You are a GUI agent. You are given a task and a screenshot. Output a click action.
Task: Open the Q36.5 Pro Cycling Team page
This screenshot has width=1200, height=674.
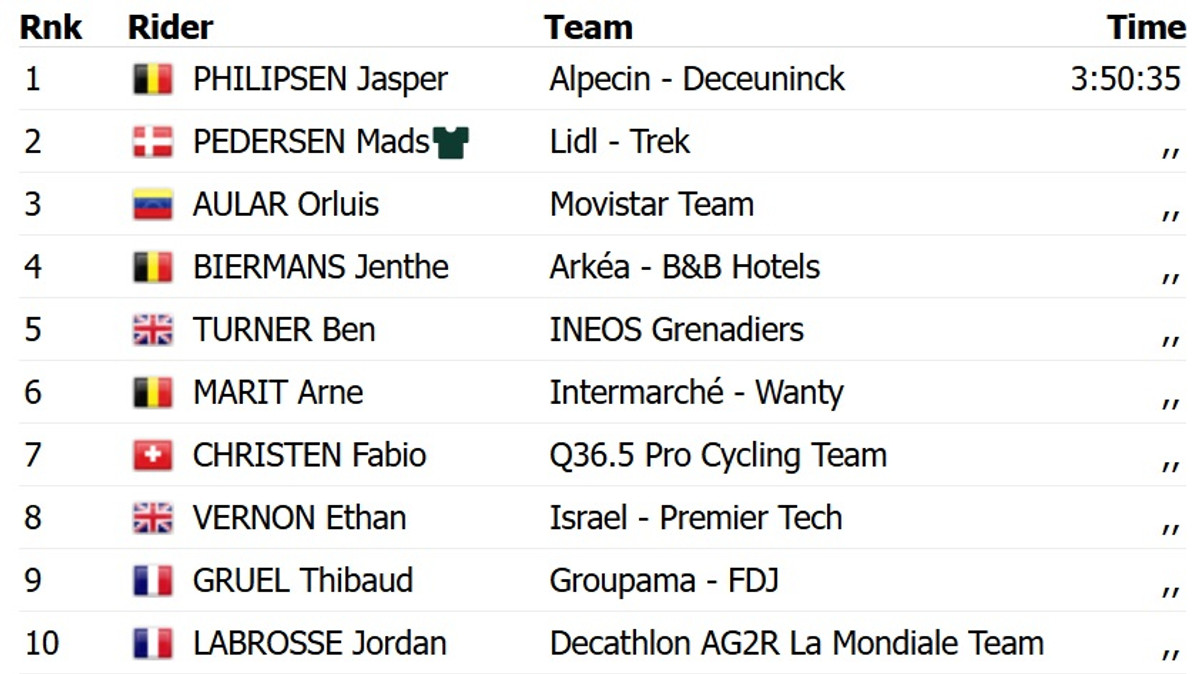tap(717, 456)
